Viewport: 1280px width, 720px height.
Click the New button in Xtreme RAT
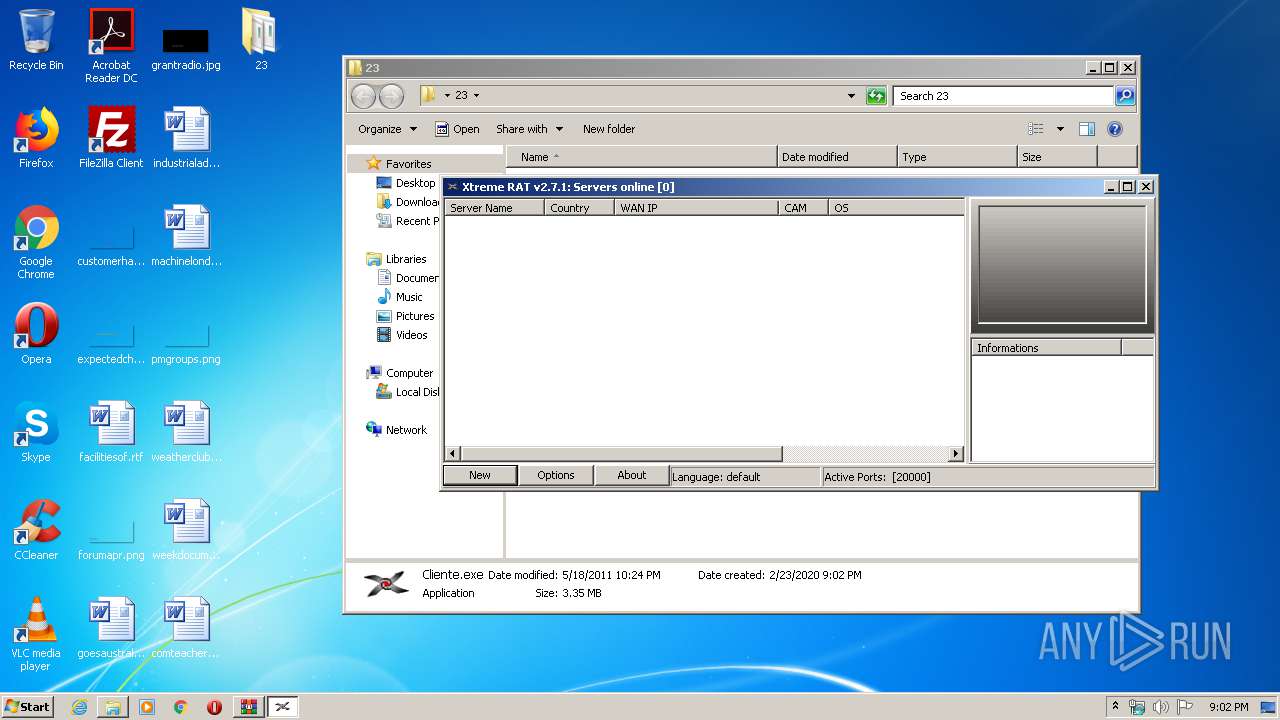pyautogui.click(x=480, y=476)
